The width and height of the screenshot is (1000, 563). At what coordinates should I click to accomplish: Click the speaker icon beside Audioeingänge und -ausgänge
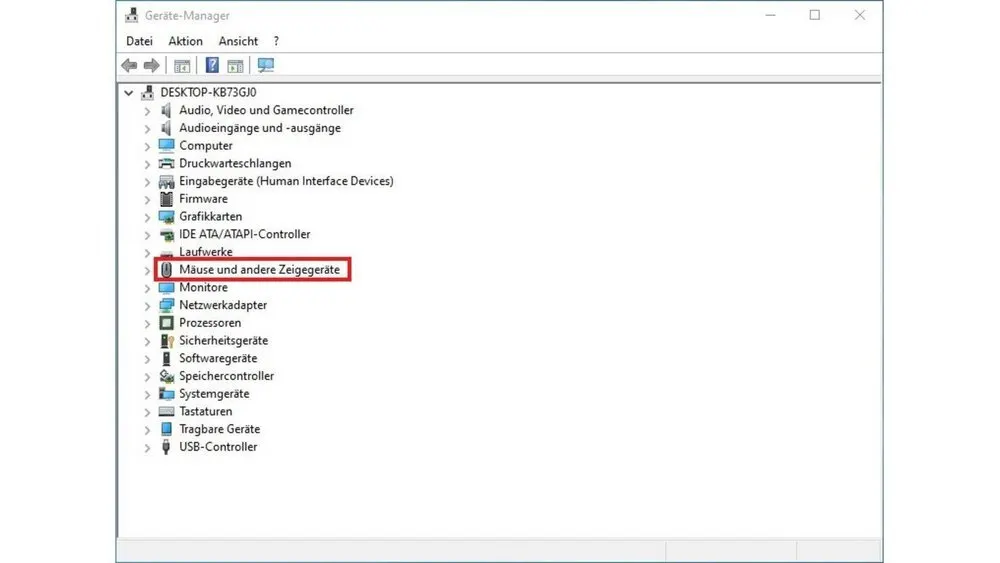pos(166,128)
